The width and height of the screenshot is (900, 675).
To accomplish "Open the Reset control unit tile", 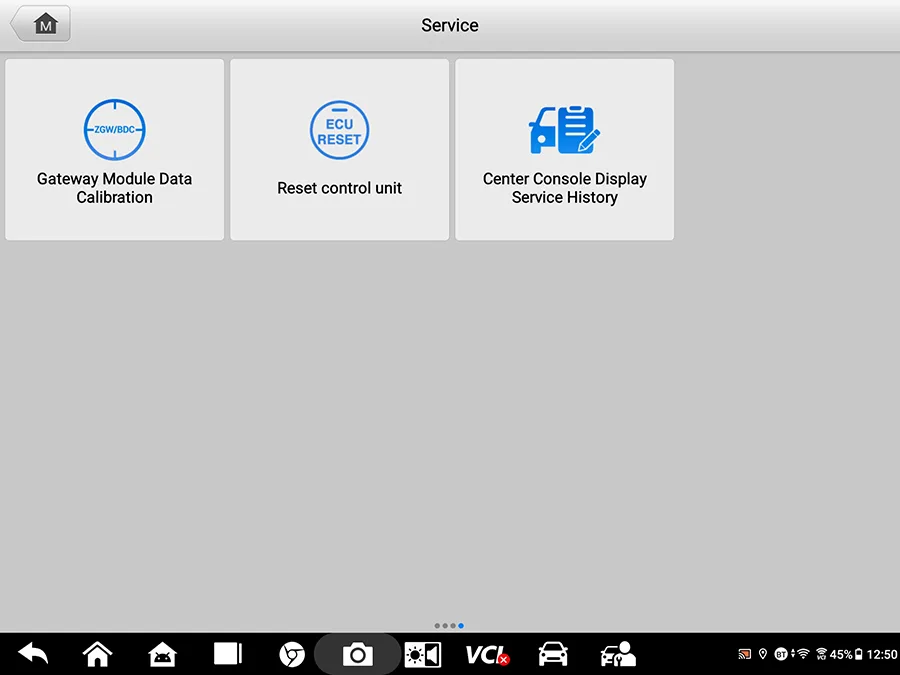I will coord(339,149).
